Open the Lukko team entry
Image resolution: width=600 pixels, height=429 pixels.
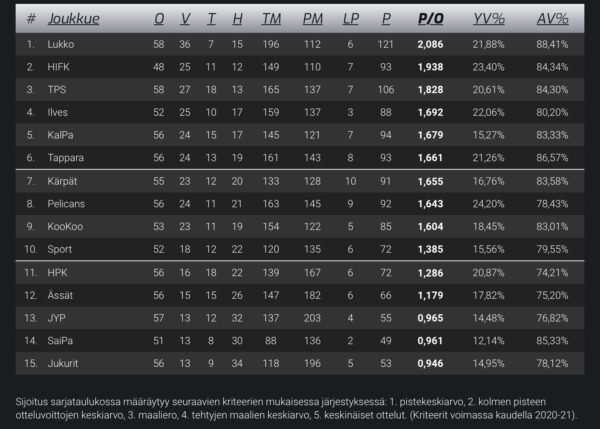[61, 45]
